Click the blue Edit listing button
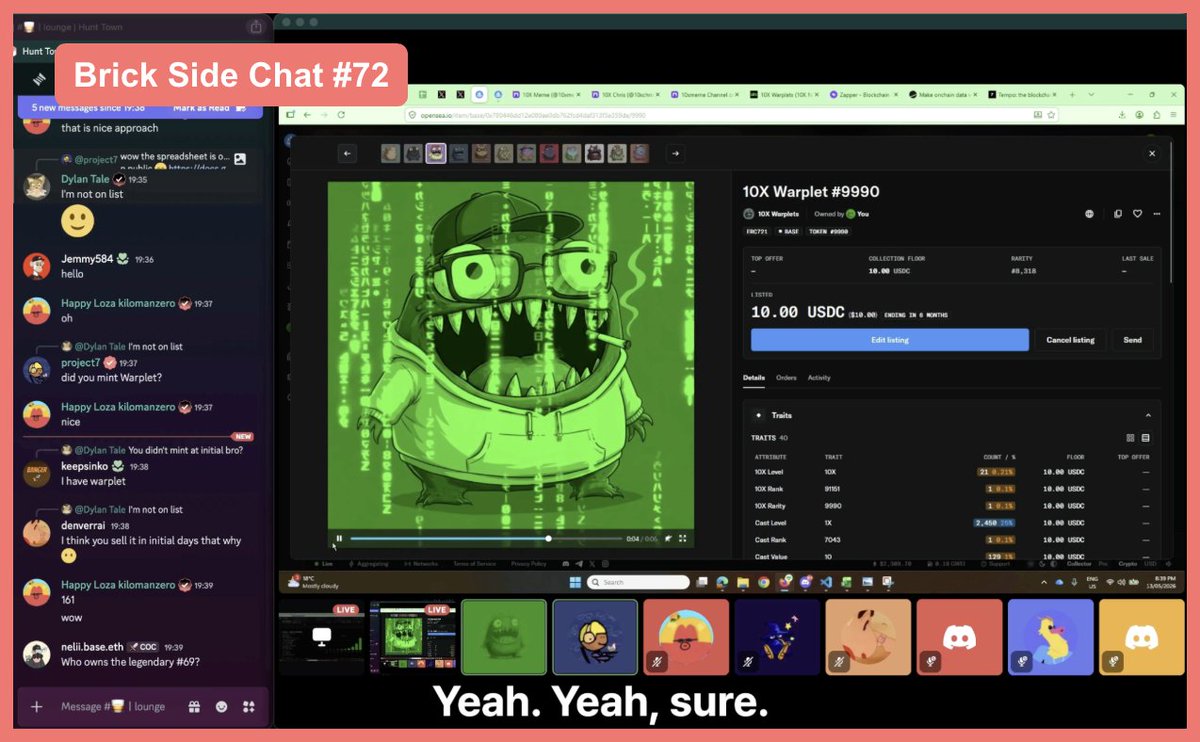The image size is (1200, 742). (890, 340)
